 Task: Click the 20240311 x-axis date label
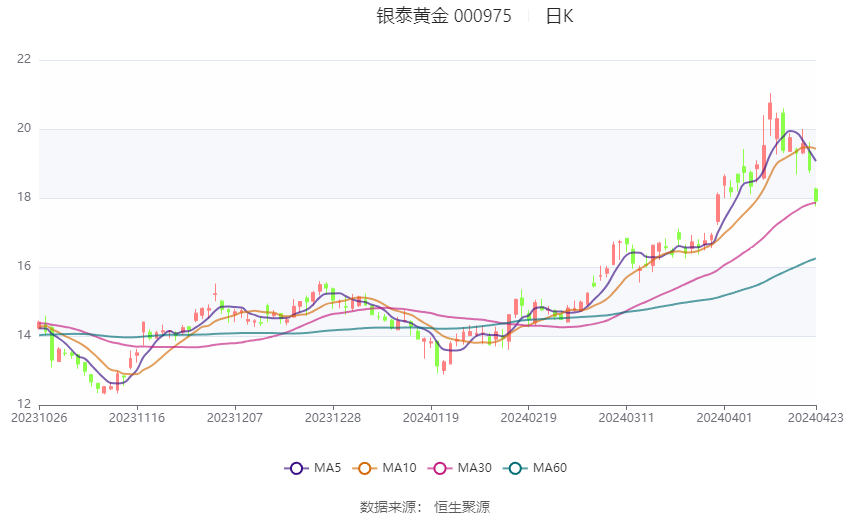point(626,418)
